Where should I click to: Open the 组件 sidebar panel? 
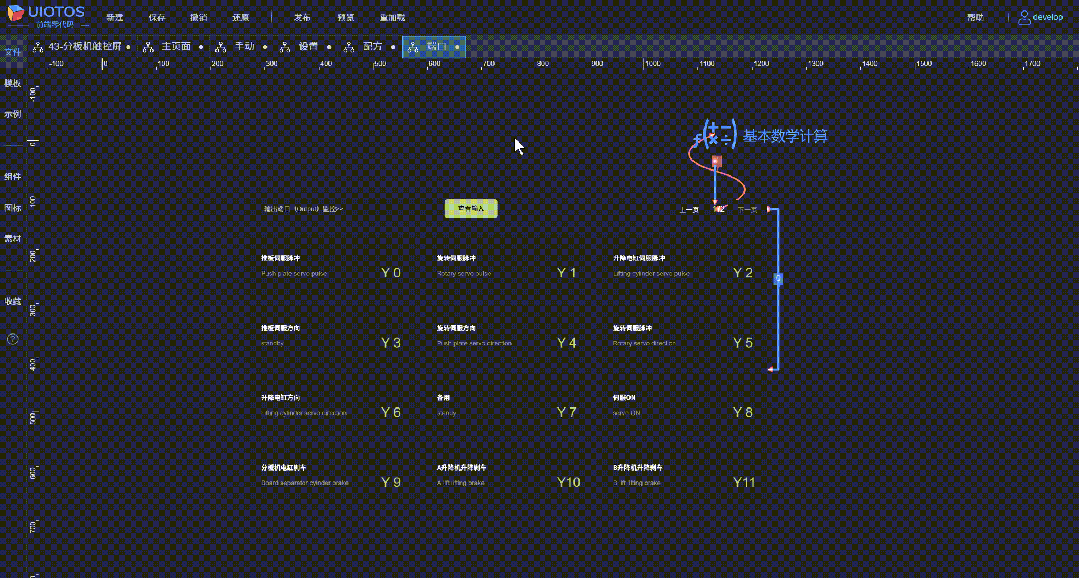coord(12,176)
